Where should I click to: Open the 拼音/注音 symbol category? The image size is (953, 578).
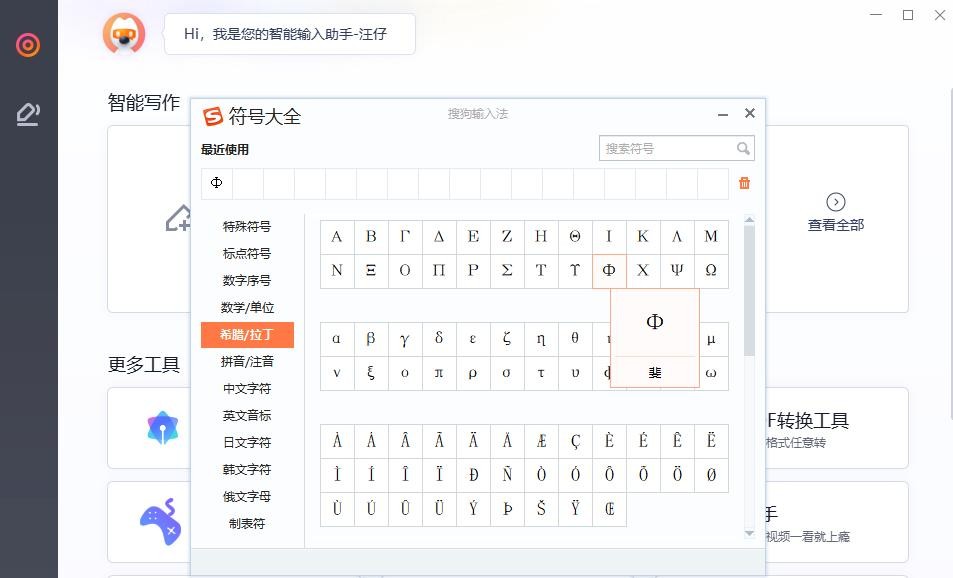tap(247, 362)
